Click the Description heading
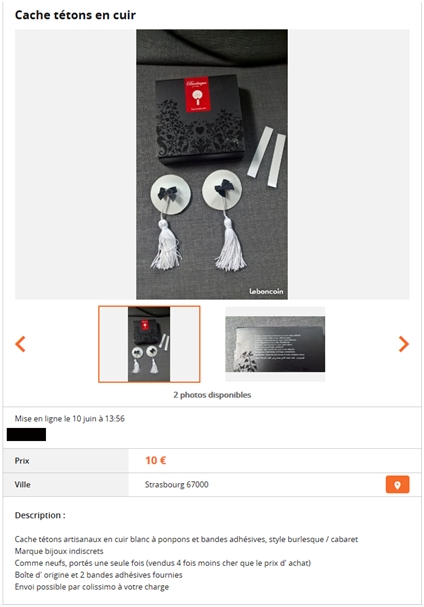This screenshot has height=607, width=424. pos(40,515)
